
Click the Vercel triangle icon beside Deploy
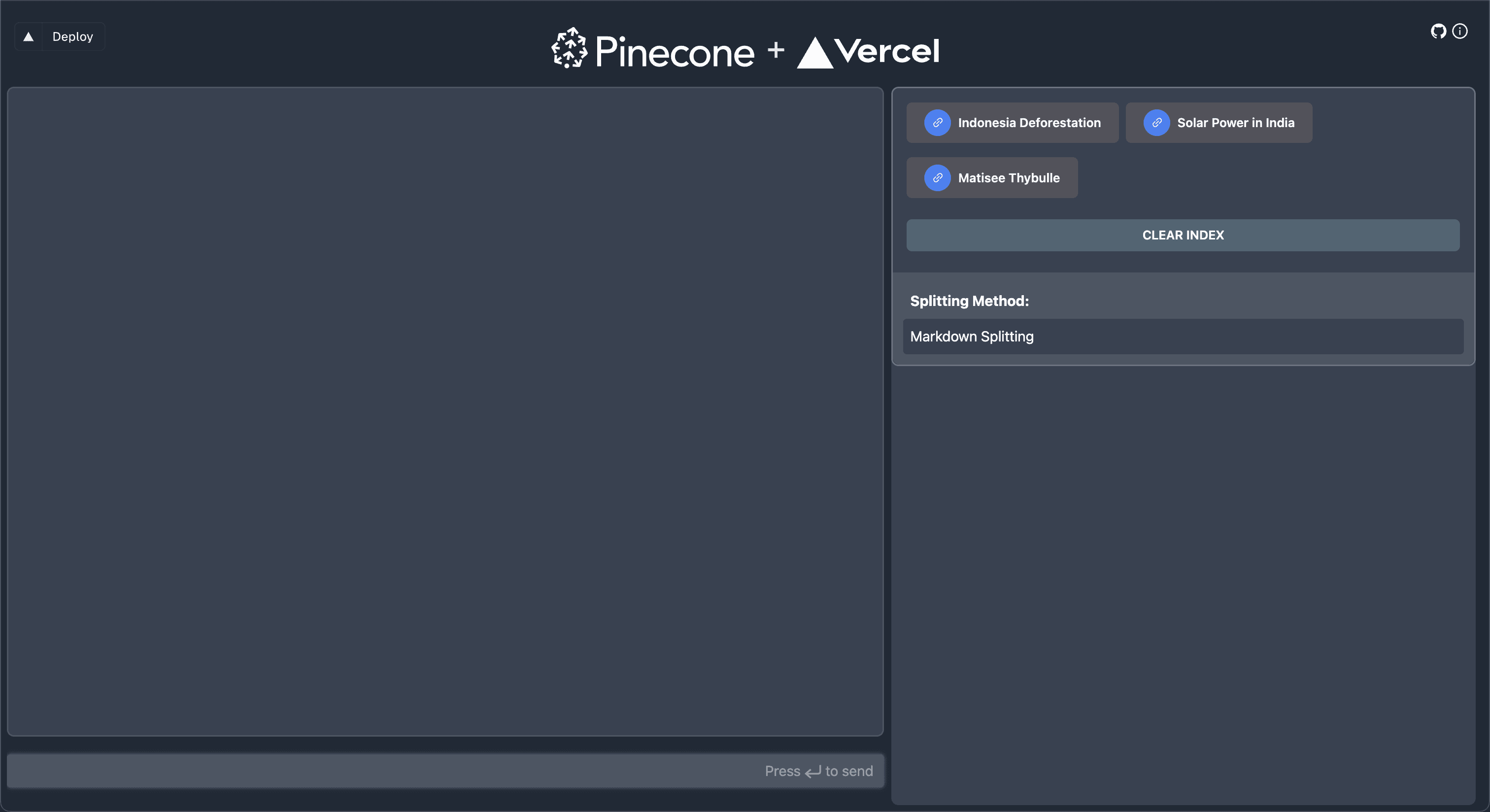point(29,36)
